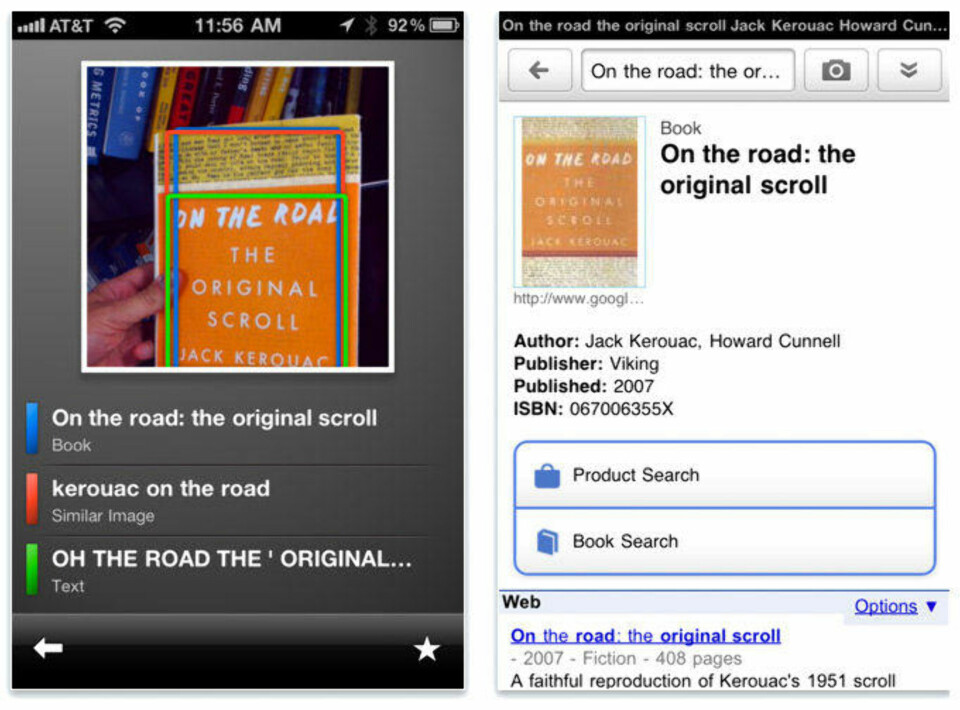960x710 pixels.
Task: Click the 'Web' section header
Action: coord(521,602)
